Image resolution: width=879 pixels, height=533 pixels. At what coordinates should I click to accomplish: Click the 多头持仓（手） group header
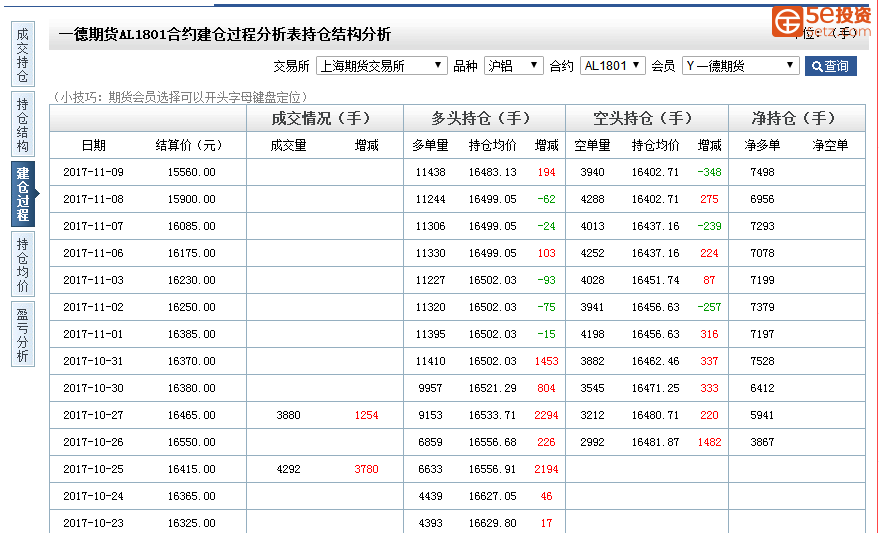[483, 118]
